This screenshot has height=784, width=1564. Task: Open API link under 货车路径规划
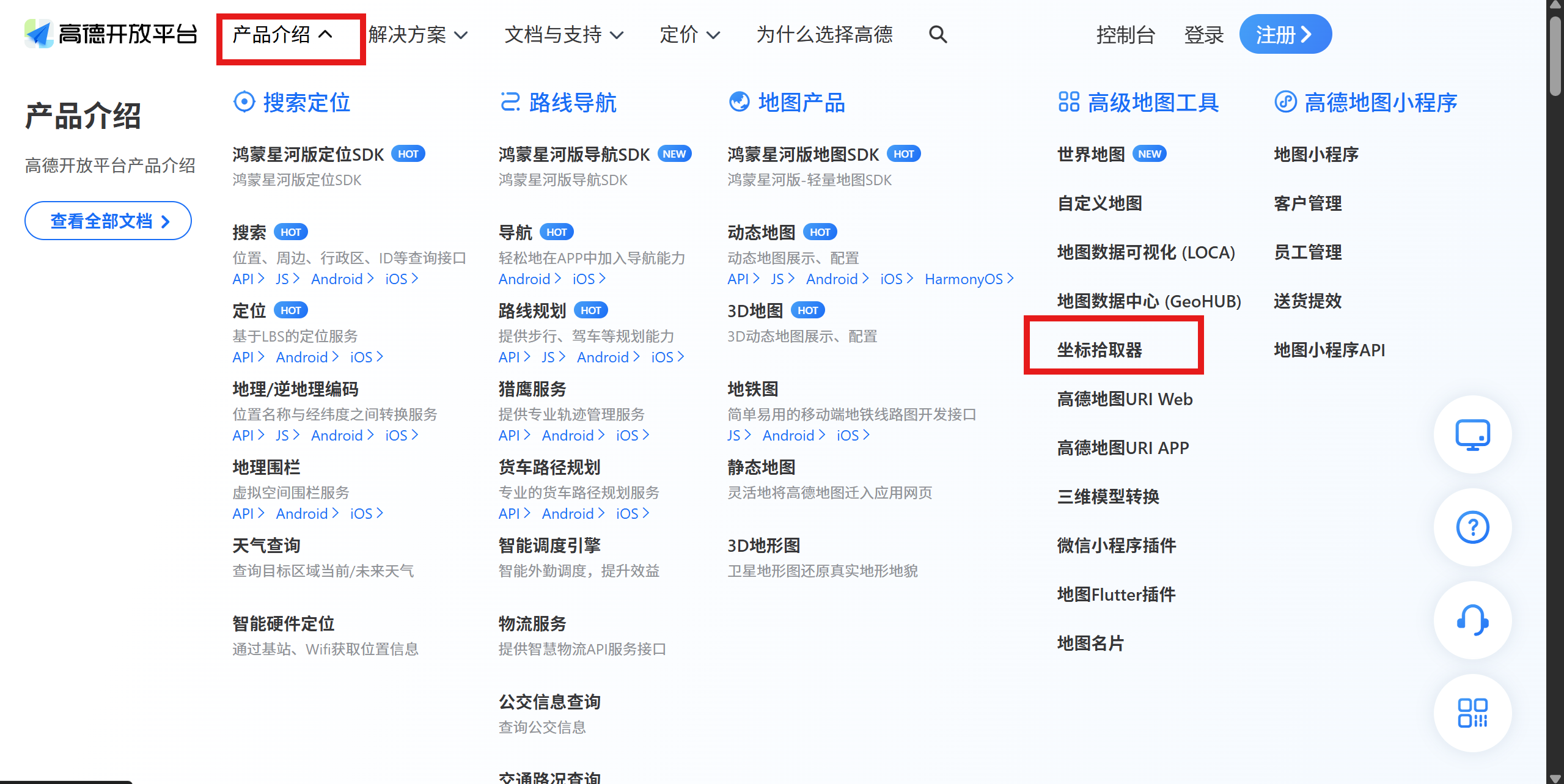pyautogui.click(x=514, y=514)
